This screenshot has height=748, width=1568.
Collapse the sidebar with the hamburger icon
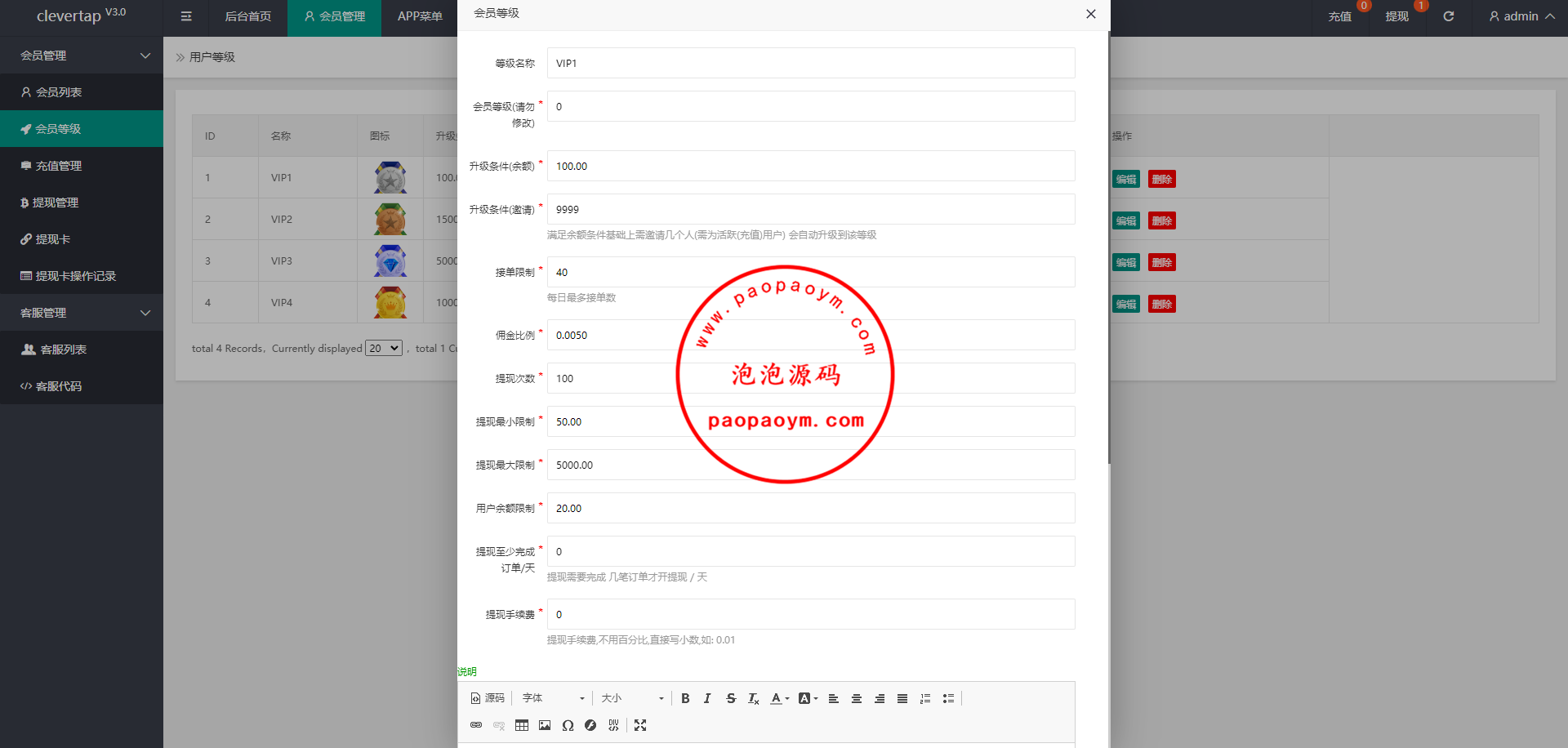click(186, 16)
